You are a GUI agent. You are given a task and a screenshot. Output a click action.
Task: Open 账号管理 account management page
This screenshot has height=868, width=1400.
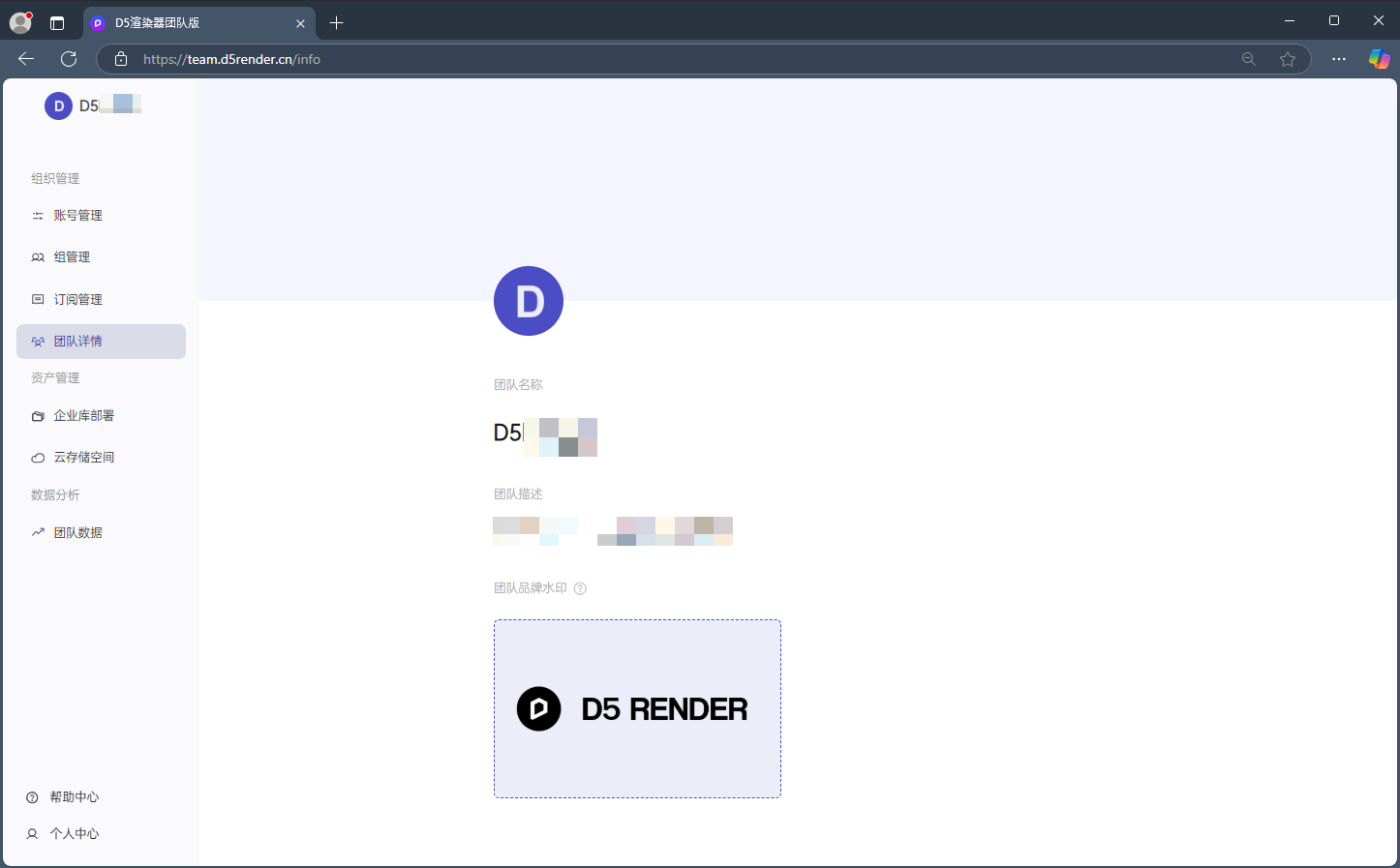pos(101,216)
